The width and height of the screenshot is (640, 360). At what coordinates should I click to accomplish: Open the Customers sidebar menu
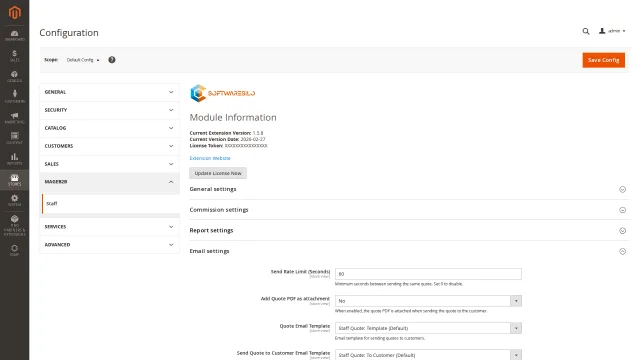pos(15,97)
